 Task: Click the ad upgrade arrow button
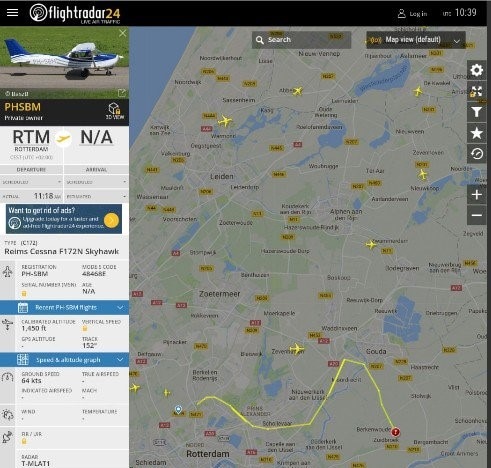pos(111,220)
